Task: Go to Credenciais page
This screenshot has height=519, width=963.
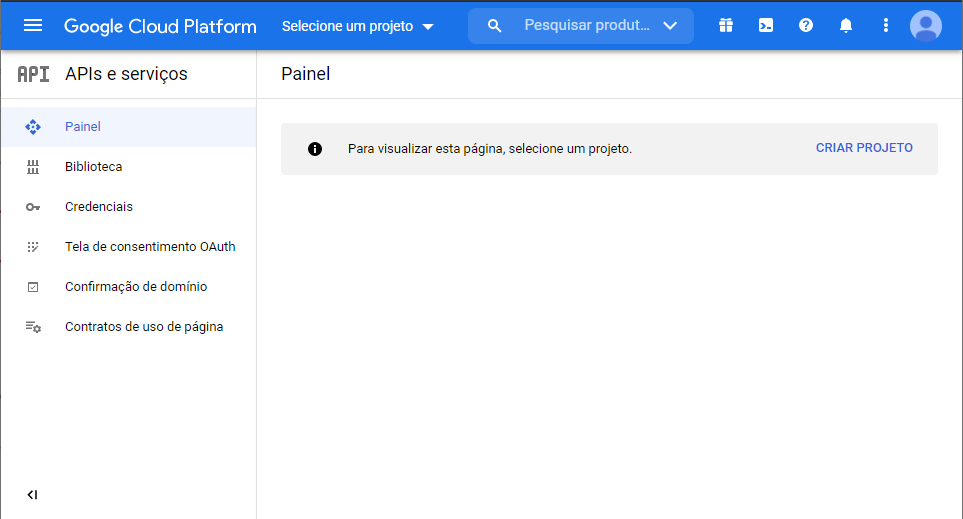Action: pyautogui.click(x=98, y=207)
